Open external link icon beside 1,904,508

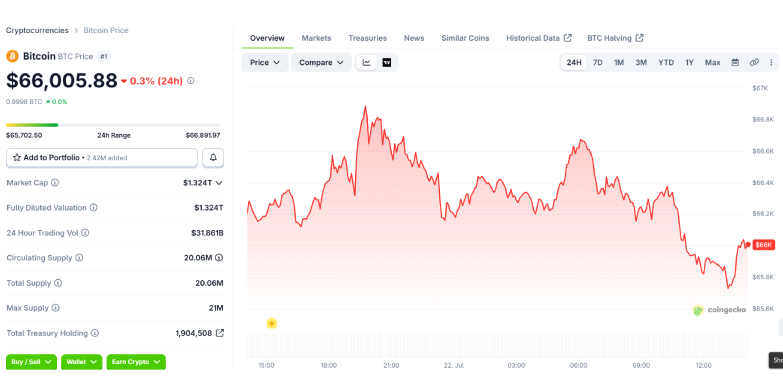point(219,333)
